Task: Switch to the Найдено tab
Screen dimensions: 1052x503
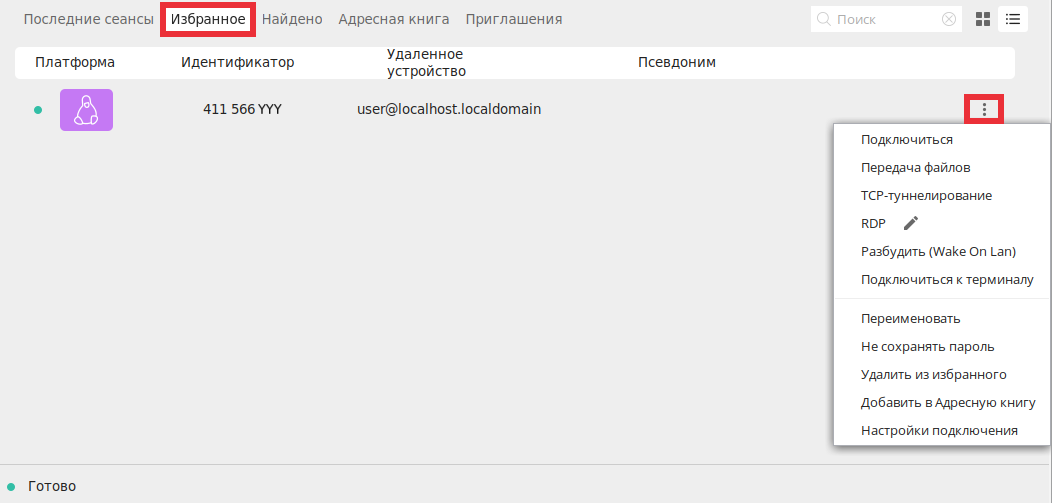Action: point(292,19)
